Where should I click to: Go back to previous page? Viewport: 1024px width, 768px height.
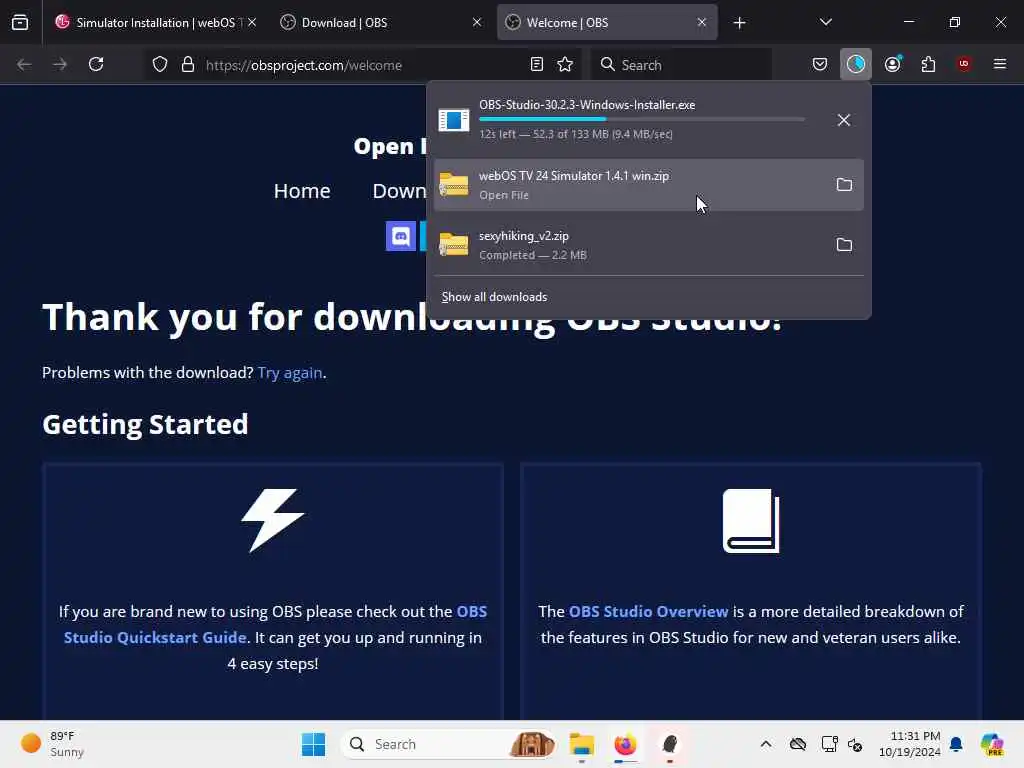click(x=24, y=65)
